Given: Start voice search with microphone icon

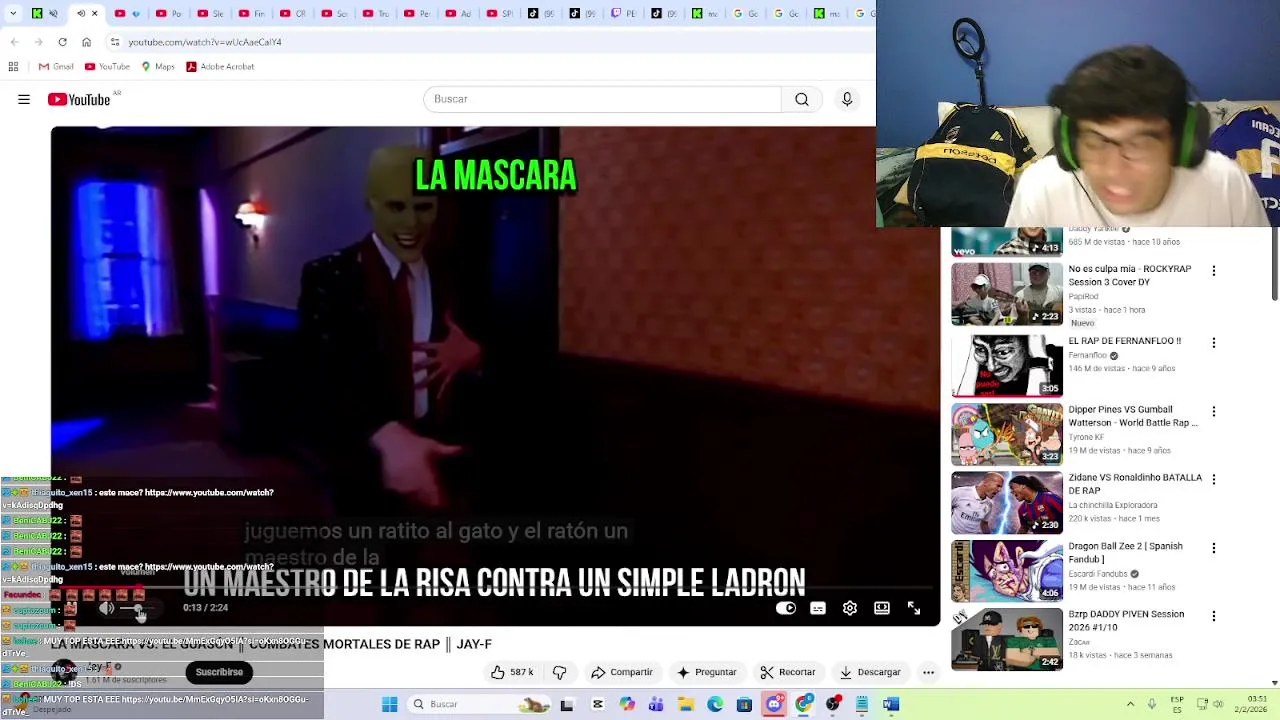Looking at the screenshot, I should click(847, 99).
